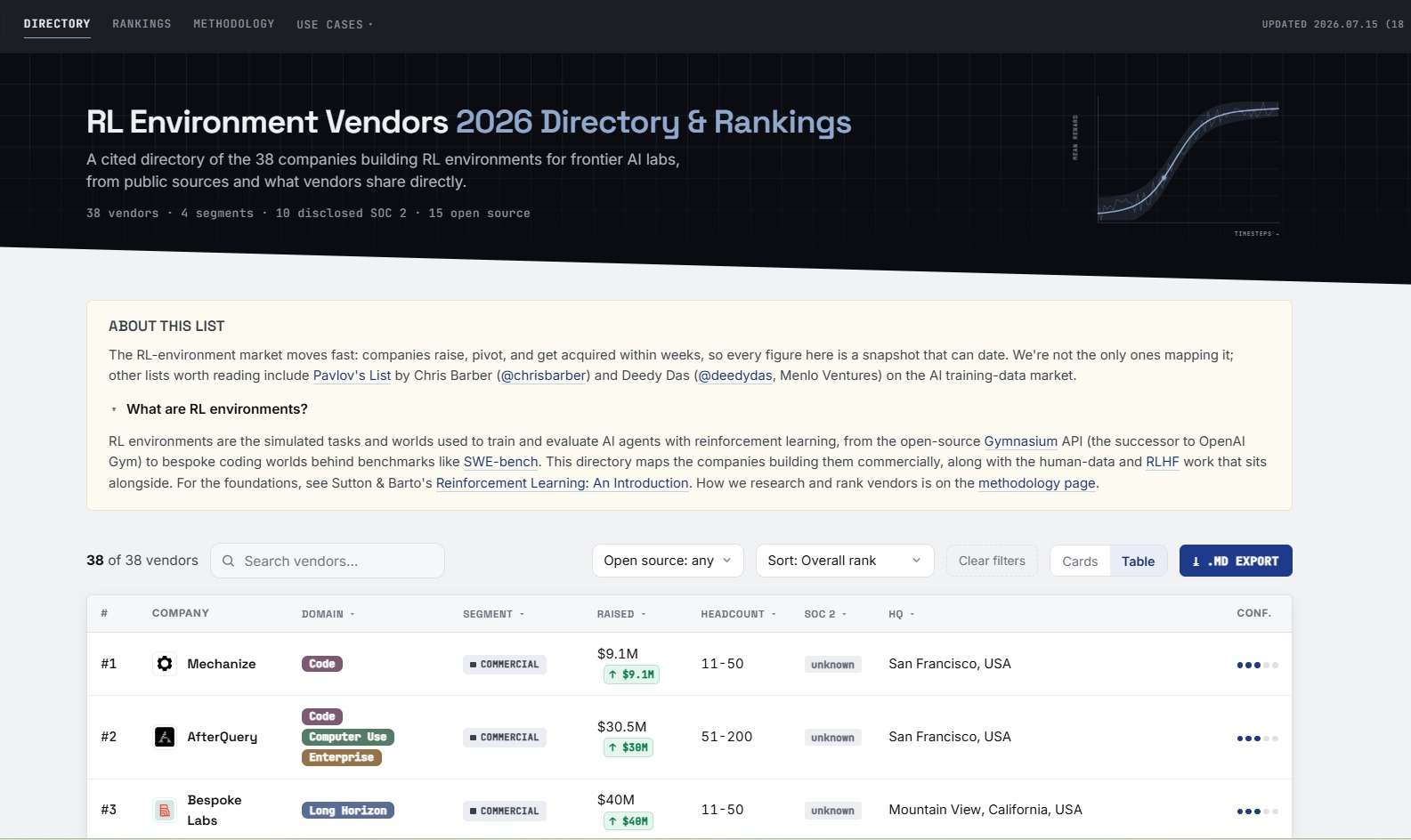Image resolution: width=1411 pixels, height=840 pixels.
Task: Open the RLHF link
Action: 1162,462
